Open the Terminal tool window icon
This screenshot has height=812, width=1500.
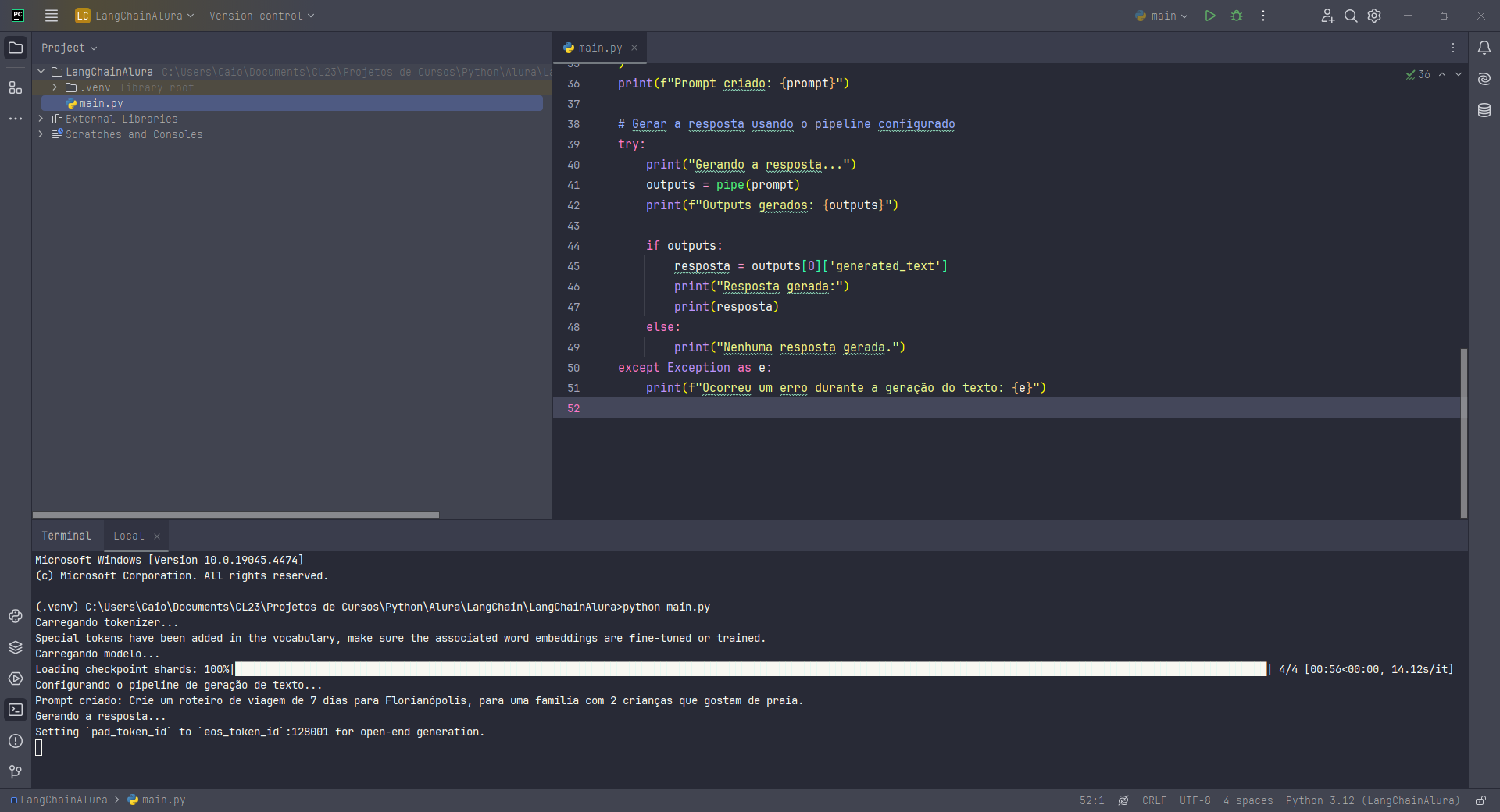point(16,710)
